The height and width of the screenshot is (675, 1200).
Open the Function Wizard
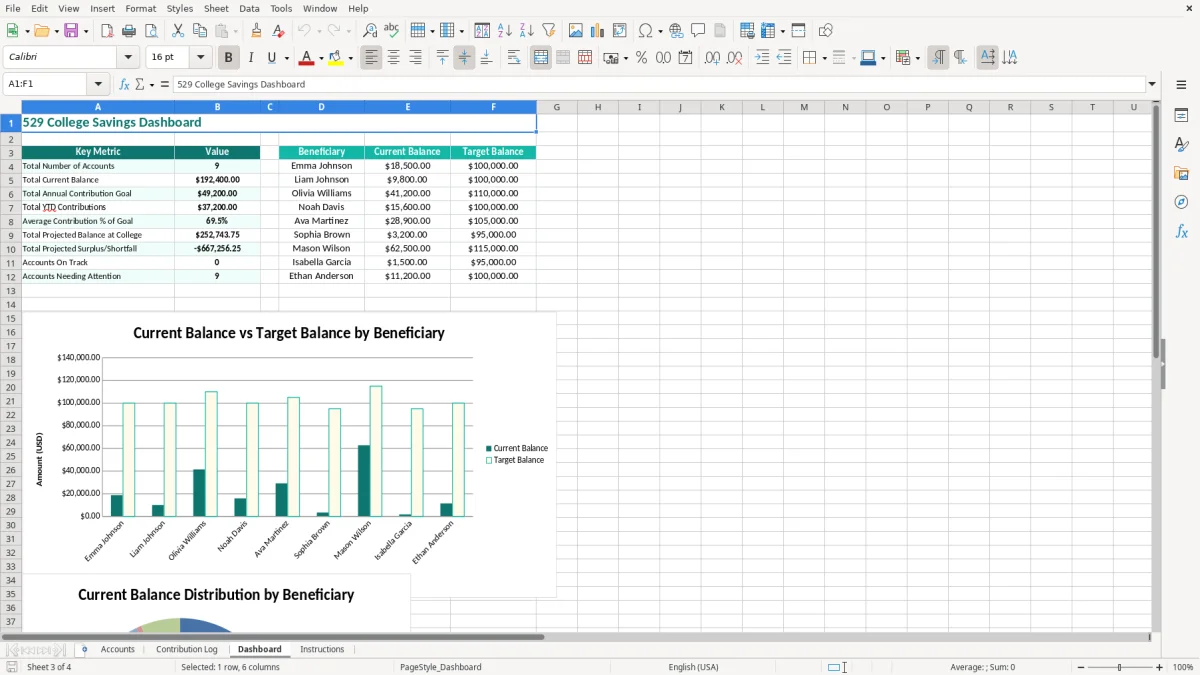click(124, 84)
